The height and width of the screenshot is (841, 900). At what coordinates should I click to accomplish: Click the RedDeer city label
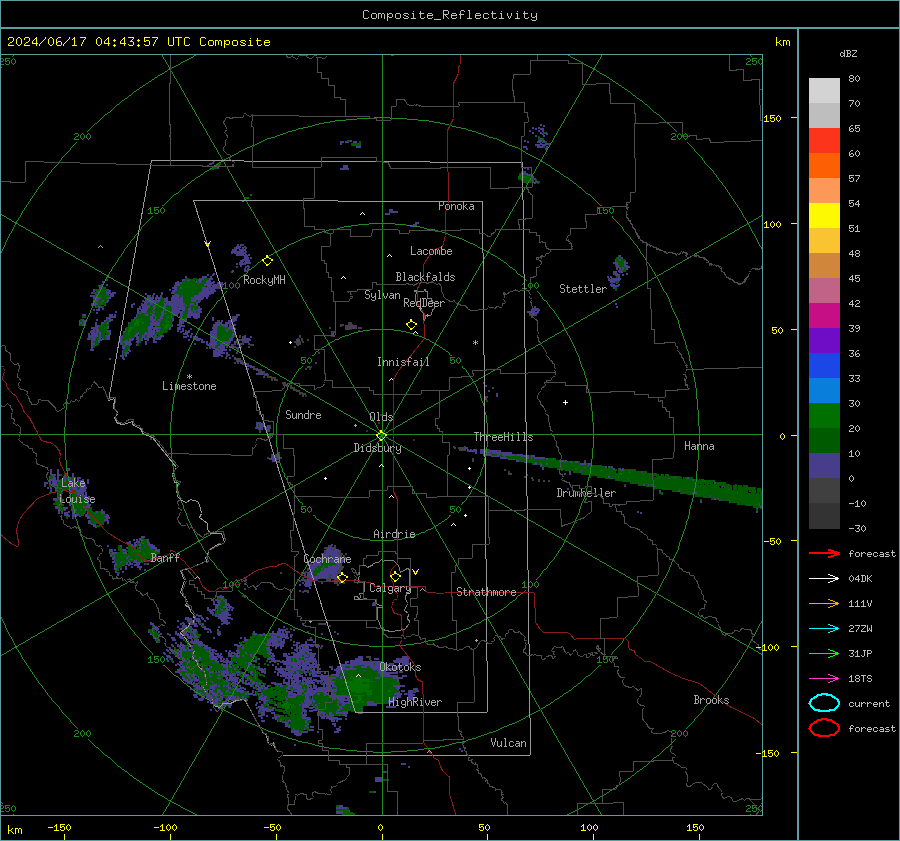424,303
